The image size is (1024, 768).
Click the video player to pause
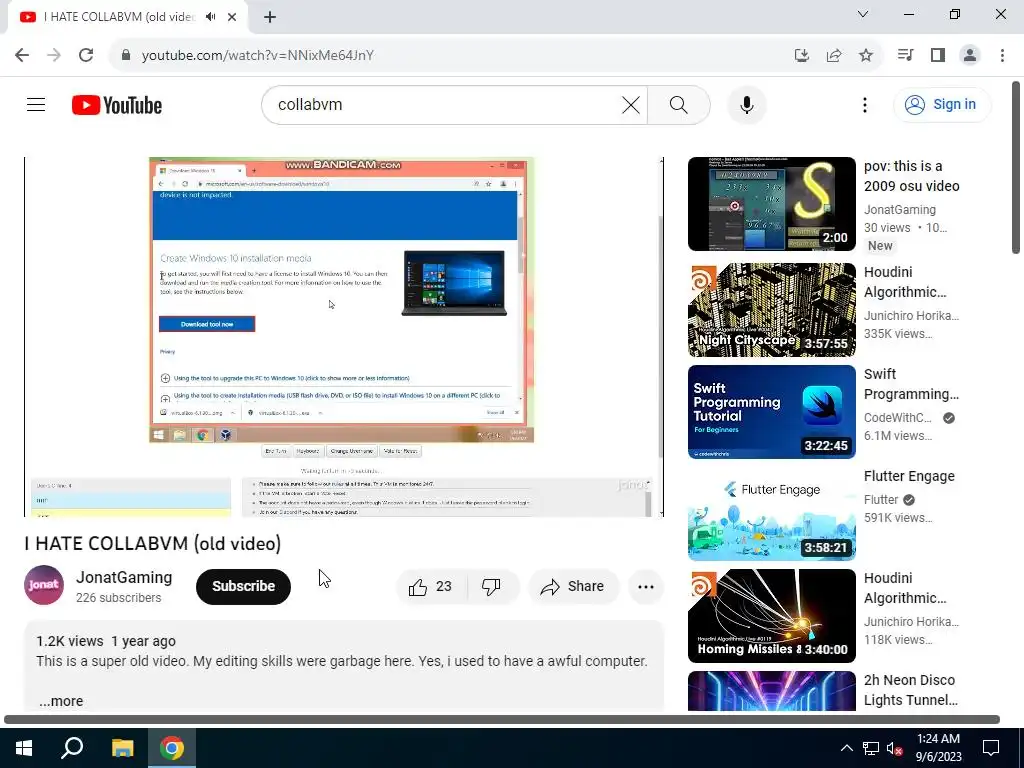point(344,336)
